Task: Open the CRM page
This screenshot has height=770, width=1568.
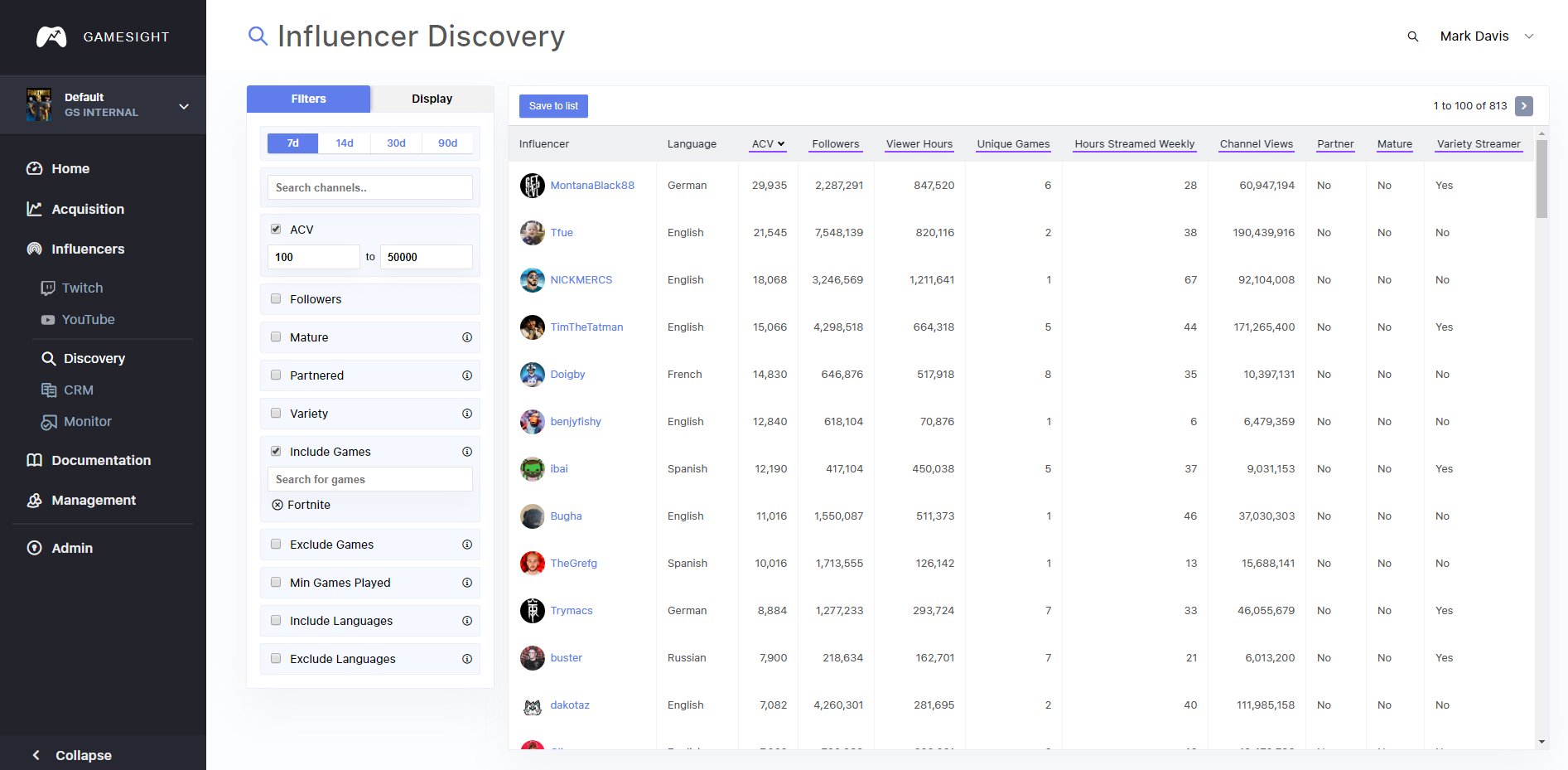Action: click(67, 390)
